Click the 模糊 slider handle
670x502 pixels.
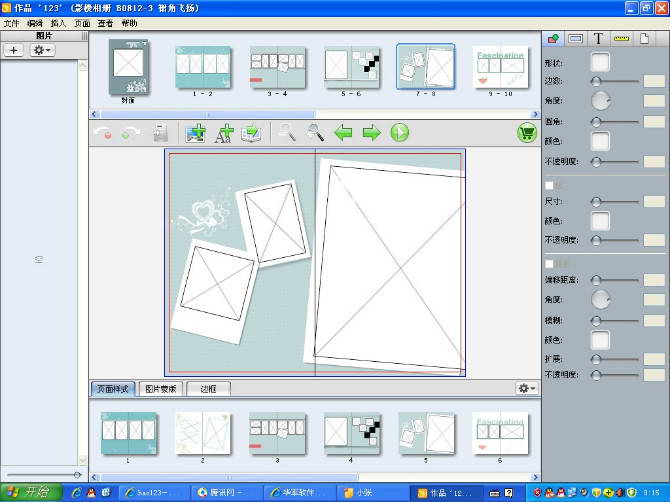pyautogui.click(x=596, y=320)
